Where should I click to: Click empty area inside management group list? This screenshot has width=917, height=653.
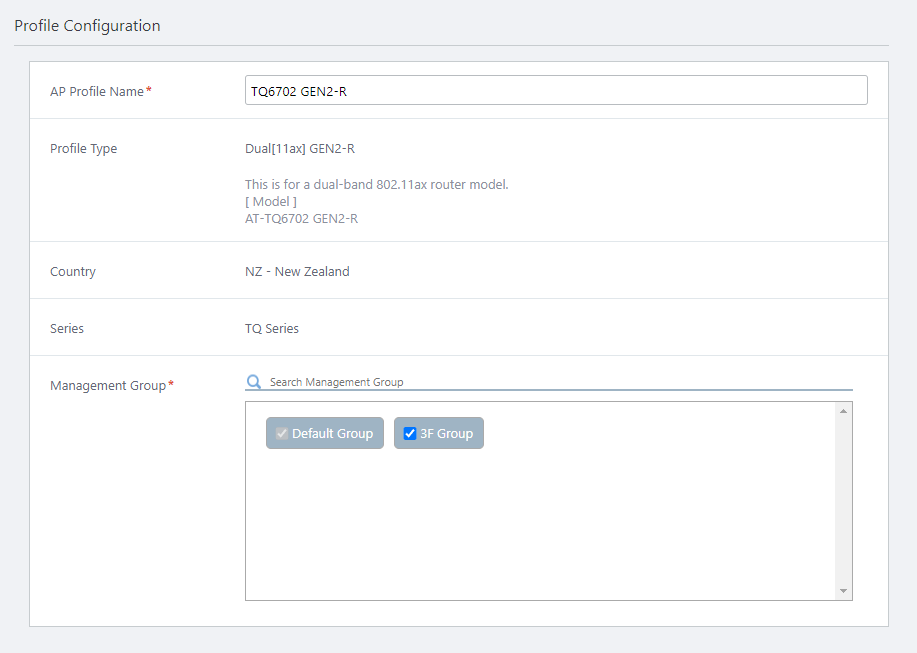tap(540, 530)
